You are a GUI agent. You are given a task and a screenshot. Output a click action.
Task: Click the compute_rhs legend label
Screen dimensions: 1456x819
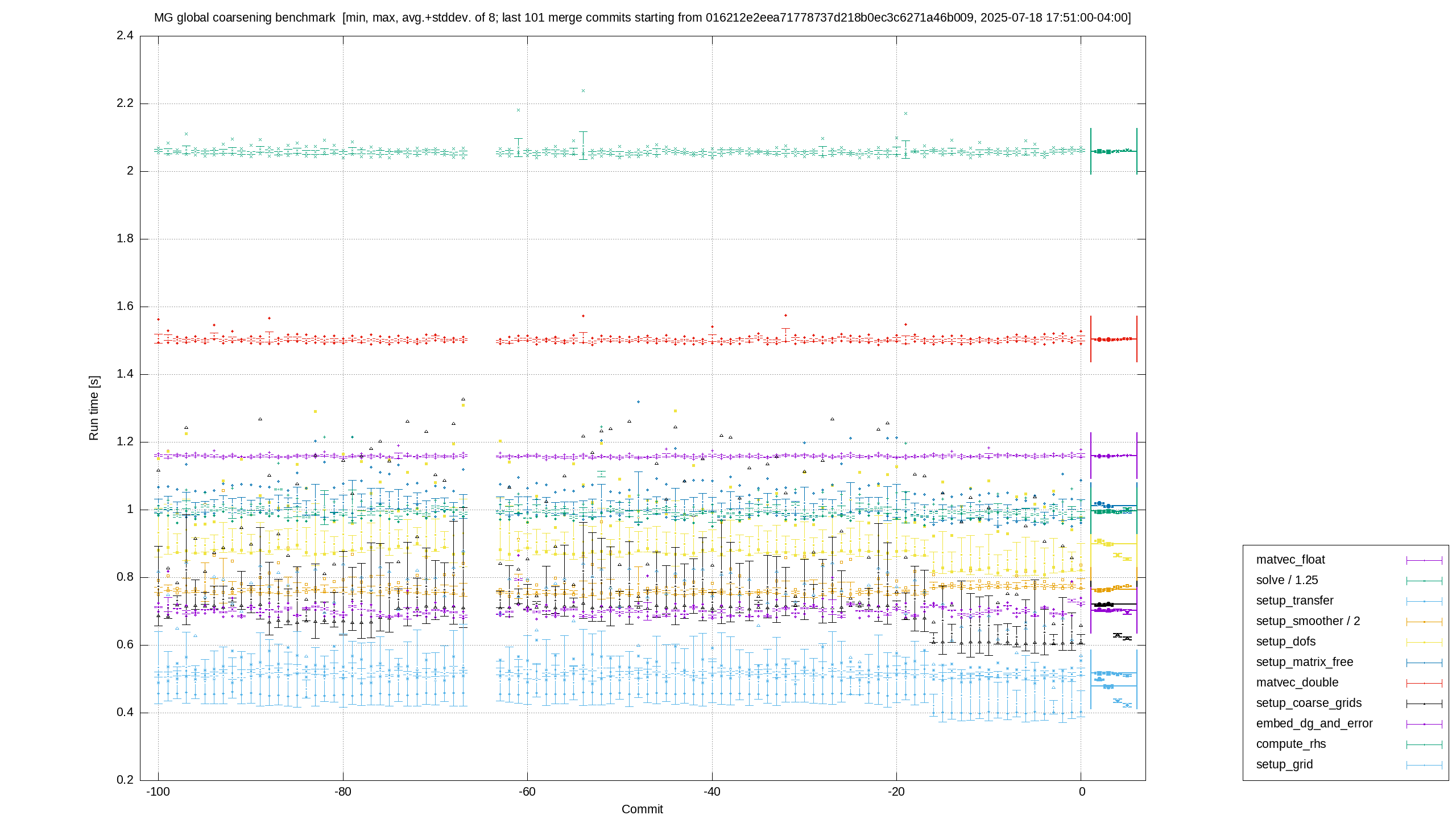1291,744
